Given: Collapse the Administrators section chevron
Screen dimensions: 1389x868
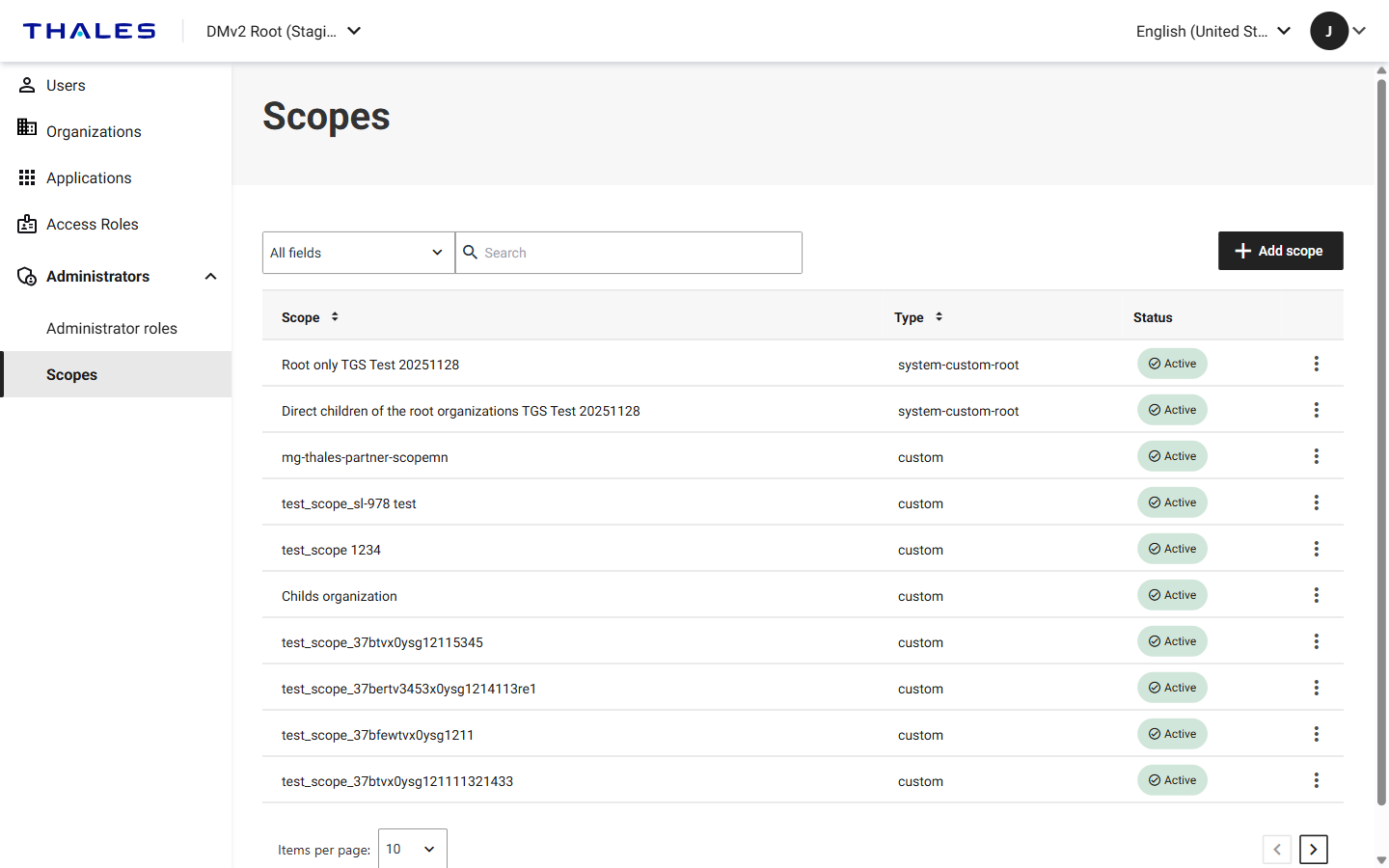Looking at the screenshot, I should click(x=210, y=276).
